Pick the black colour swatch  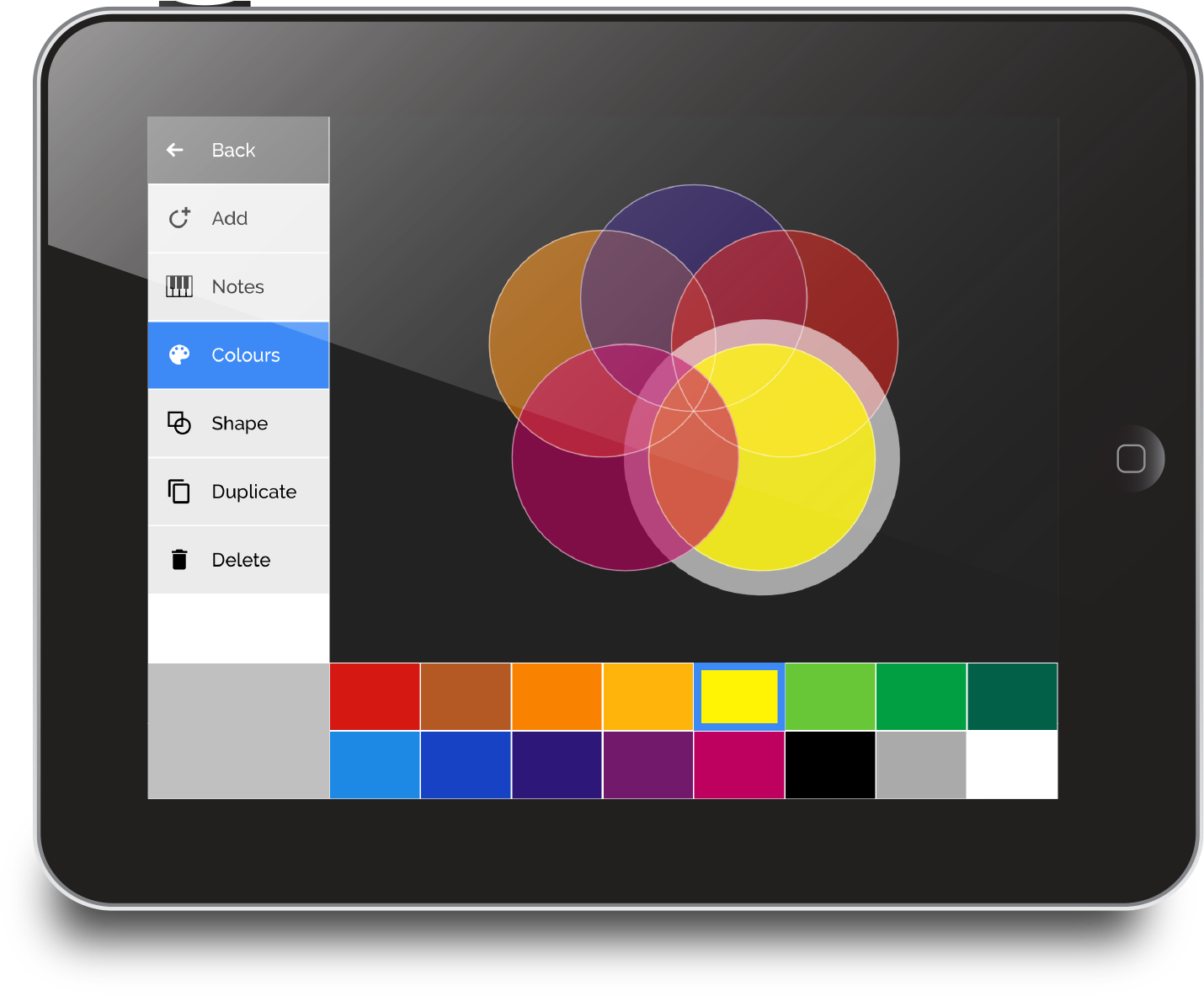(x=830, y=764)
